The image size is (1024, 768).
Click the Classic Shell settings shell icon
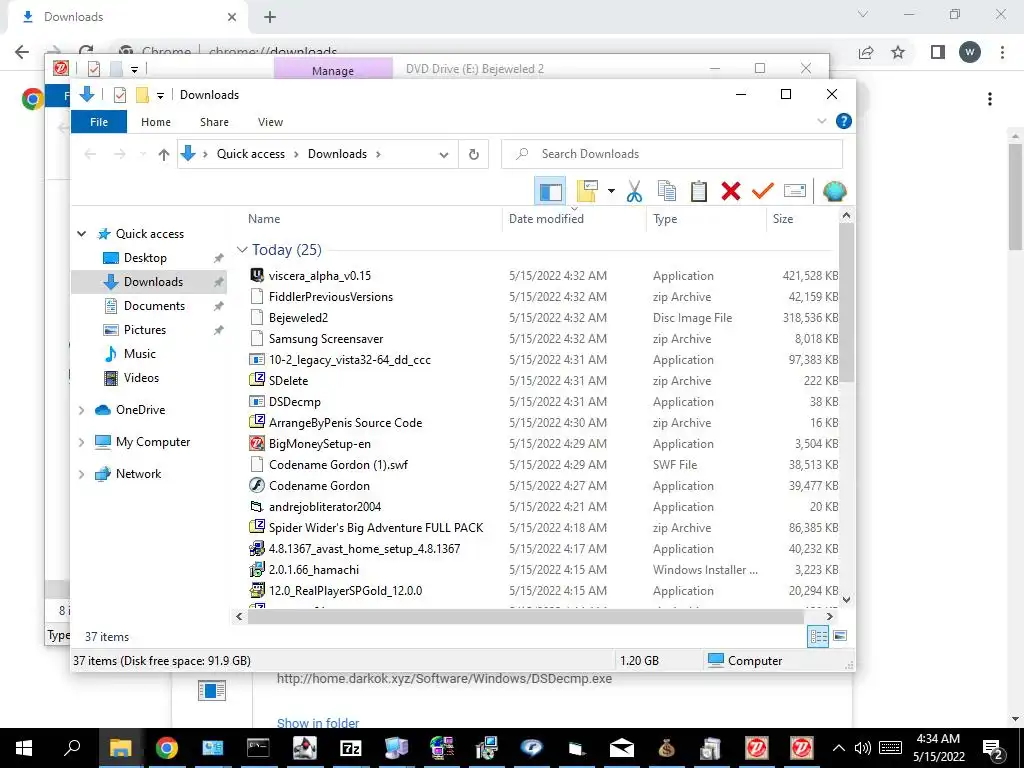click(x=835, y=191)
